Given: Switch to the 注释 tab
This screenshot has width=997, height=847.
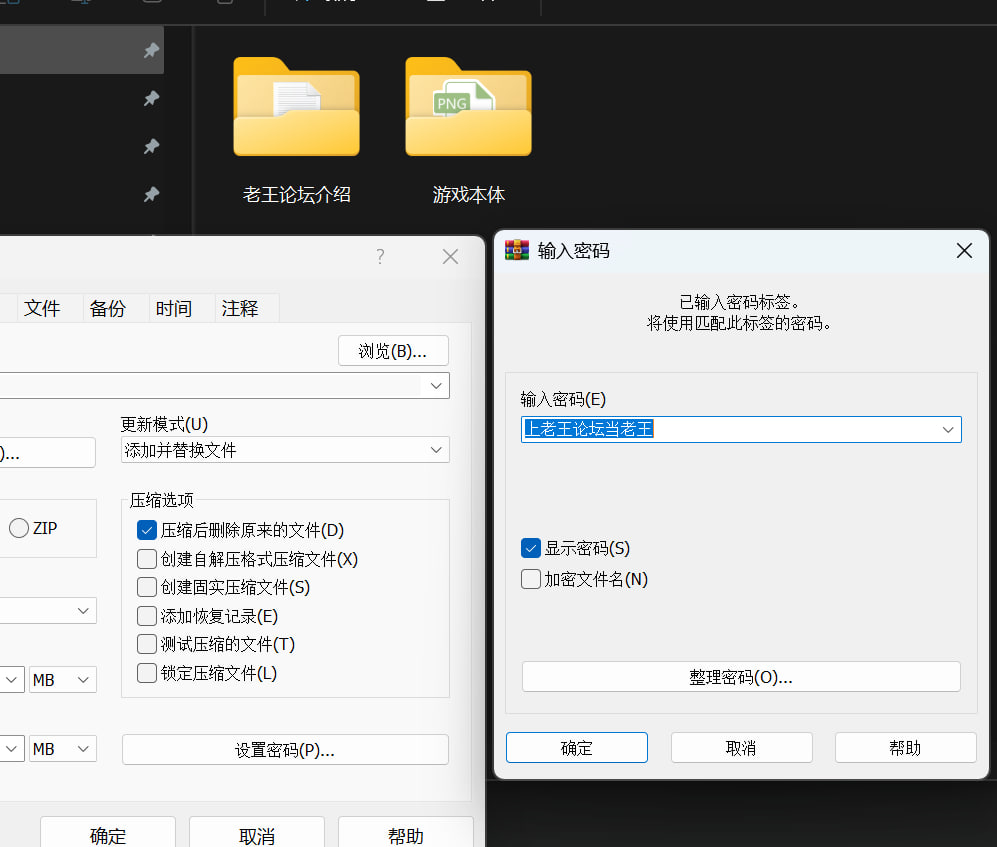Looking at the screenshot, I should [240, 309].
